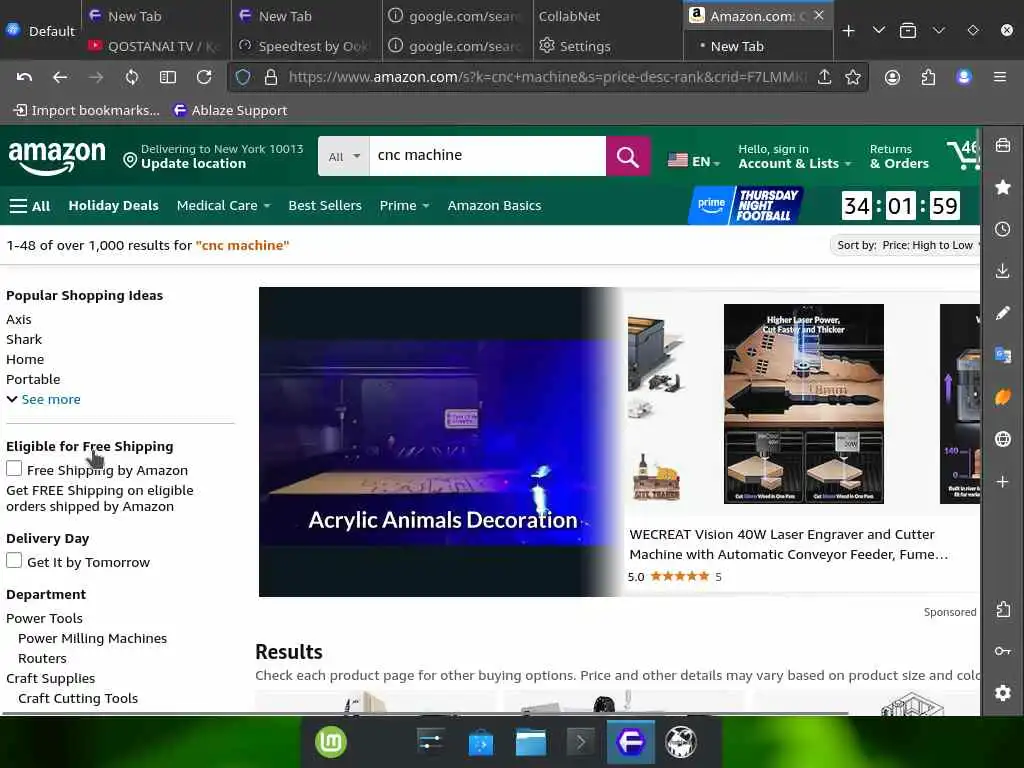Screen dimensions: 1024x768
Task: Open Best Sellers navigation item
Action: pyautogui.click(x=325, y=206)
